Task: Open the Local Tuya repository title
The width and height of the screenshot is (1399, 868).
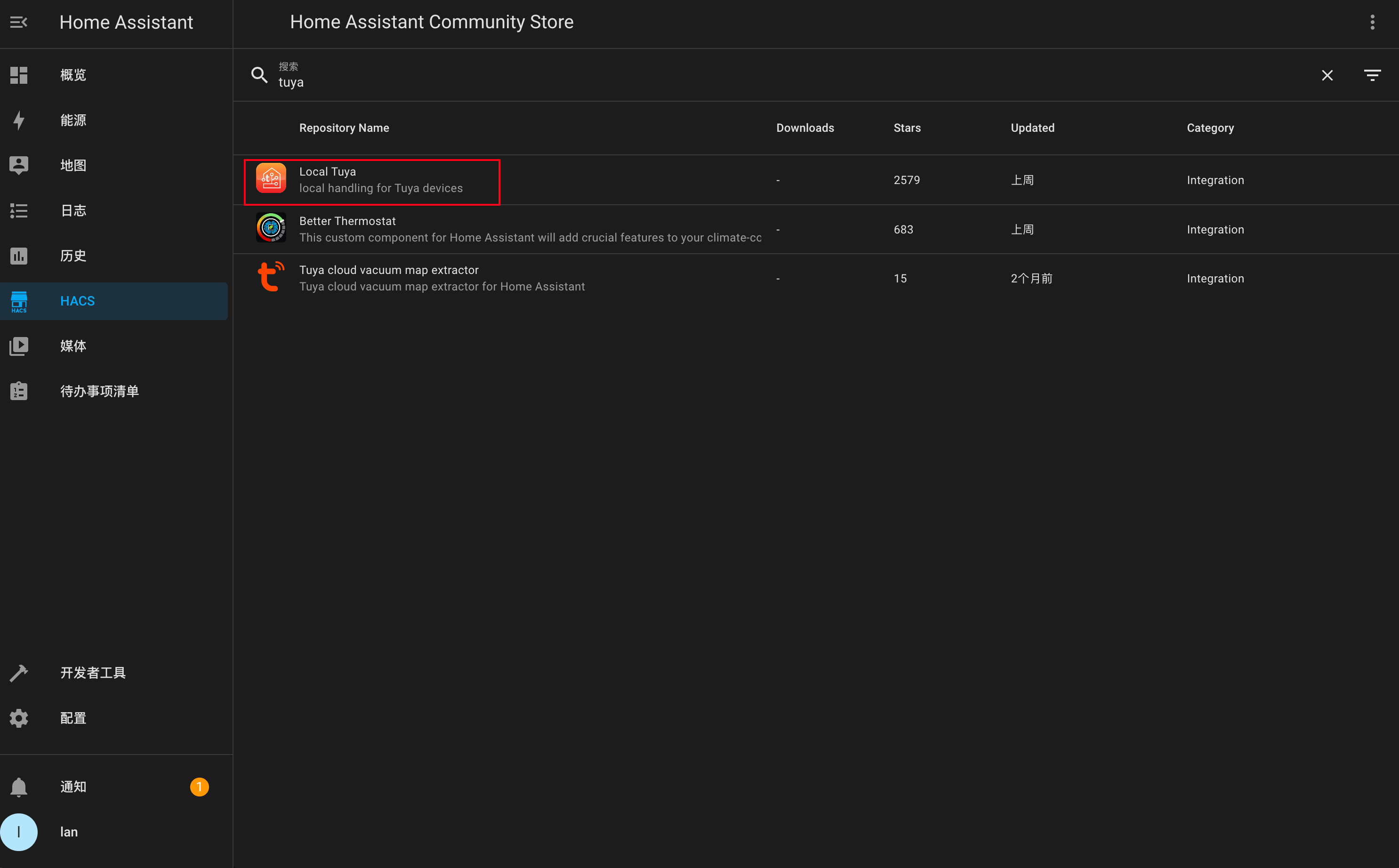Action: tap(327, 172)
